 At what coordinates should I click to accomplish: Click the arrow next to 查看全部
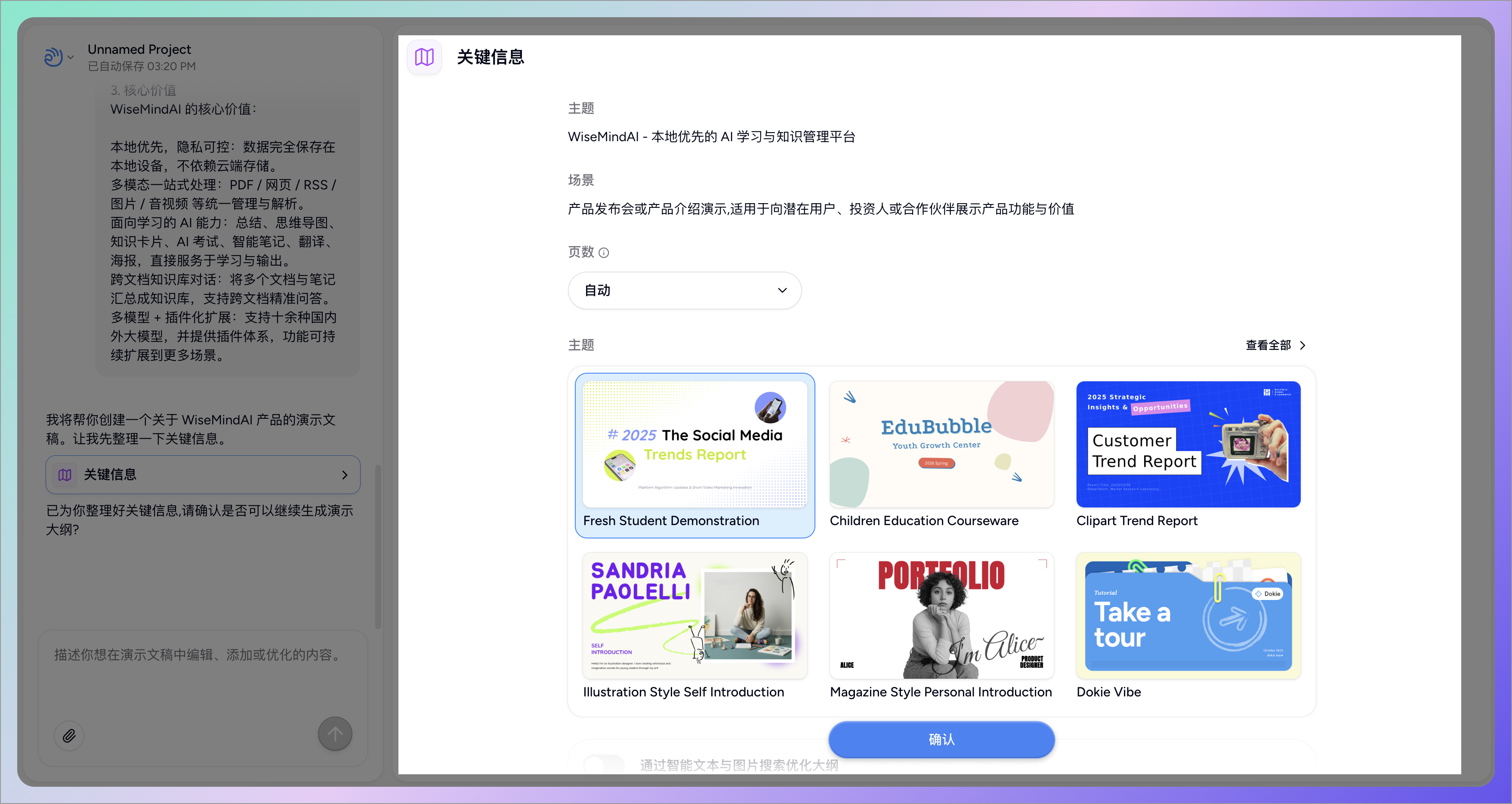click(x=1302, y=345)
